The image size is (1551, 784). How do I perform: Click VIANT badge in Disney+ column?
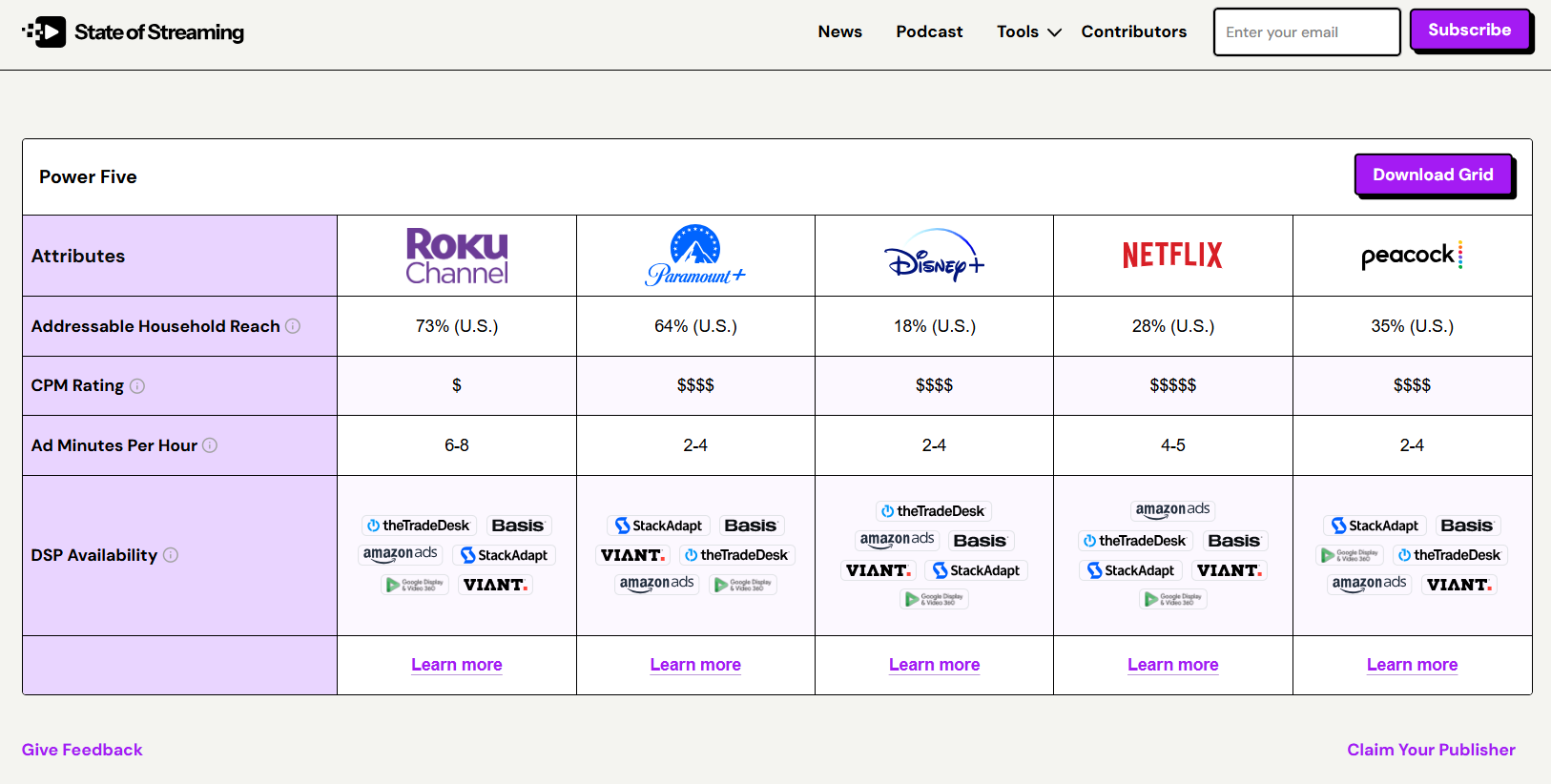[x=879, y=570]
